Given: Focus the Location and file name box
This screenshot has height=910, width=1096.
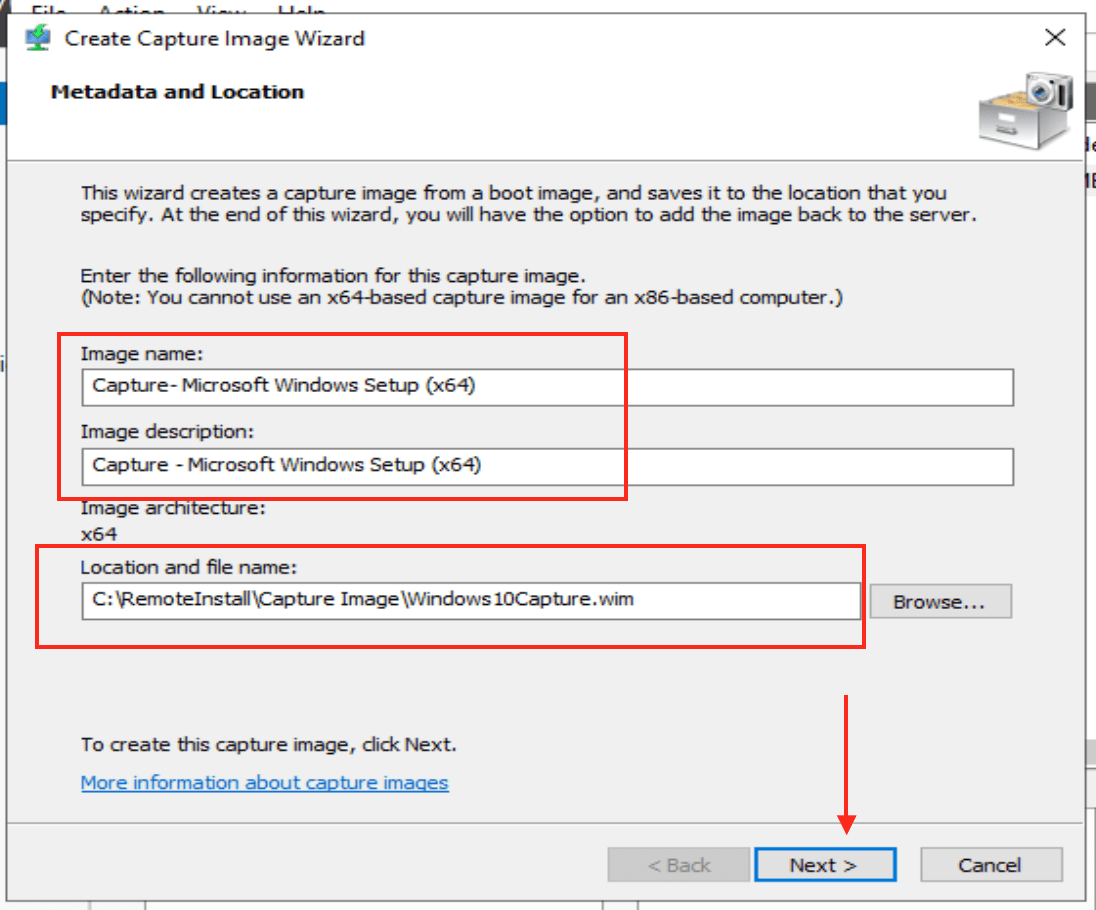Looking at the screenshot, I should pos(470,601).
